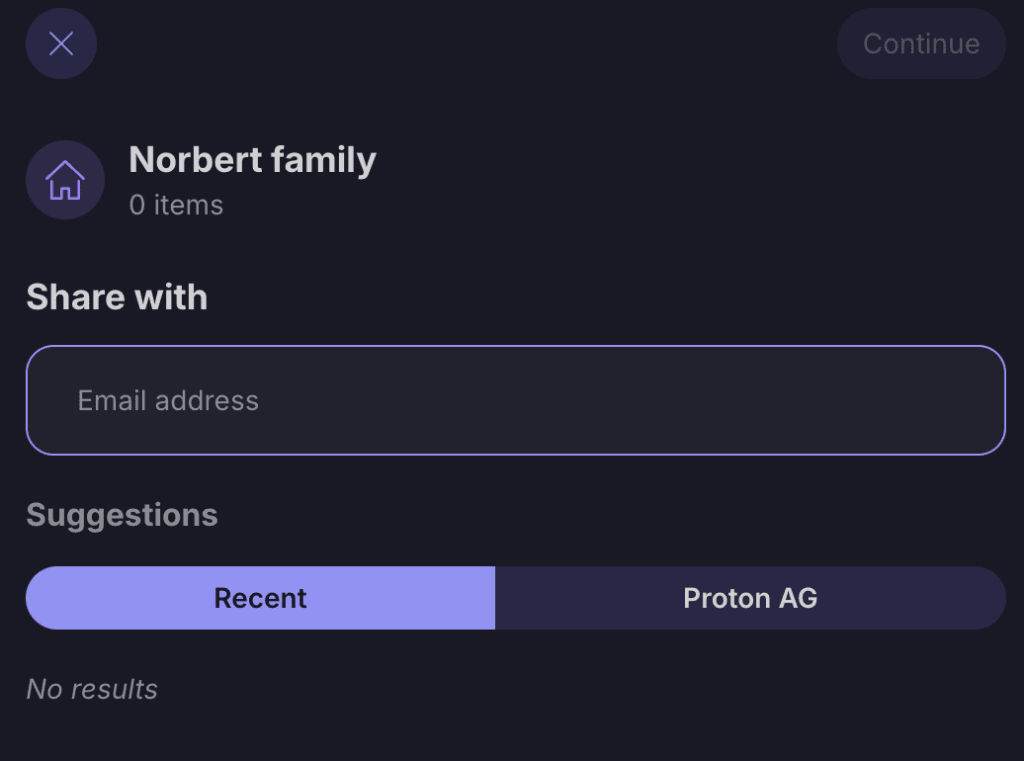Show recently used email suggestions

pos(260,598)
